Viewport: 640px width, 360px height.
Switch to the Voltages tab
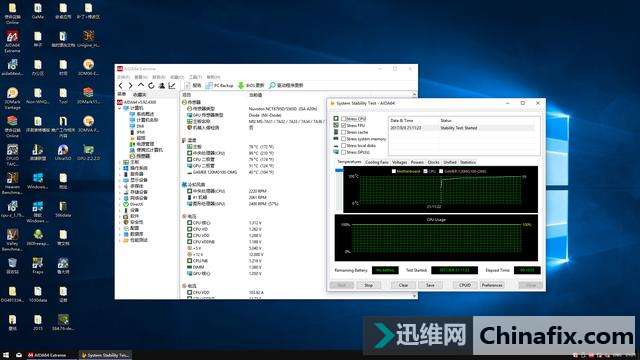(x=399, y=162)
